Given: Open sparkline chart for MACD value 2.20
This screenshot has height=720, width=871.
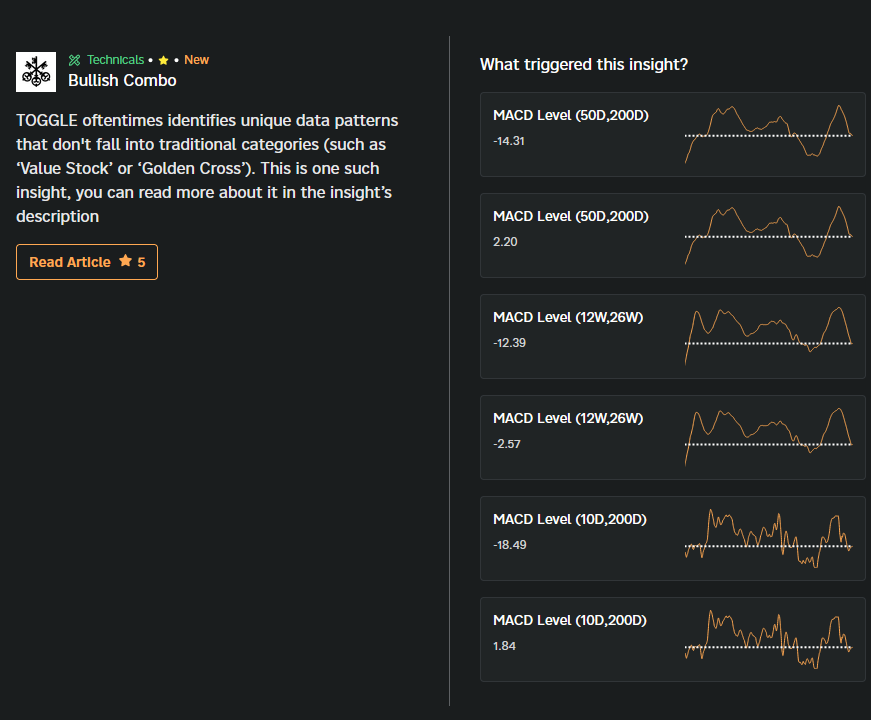Looking at the screenshot, I should click(768, 235).
